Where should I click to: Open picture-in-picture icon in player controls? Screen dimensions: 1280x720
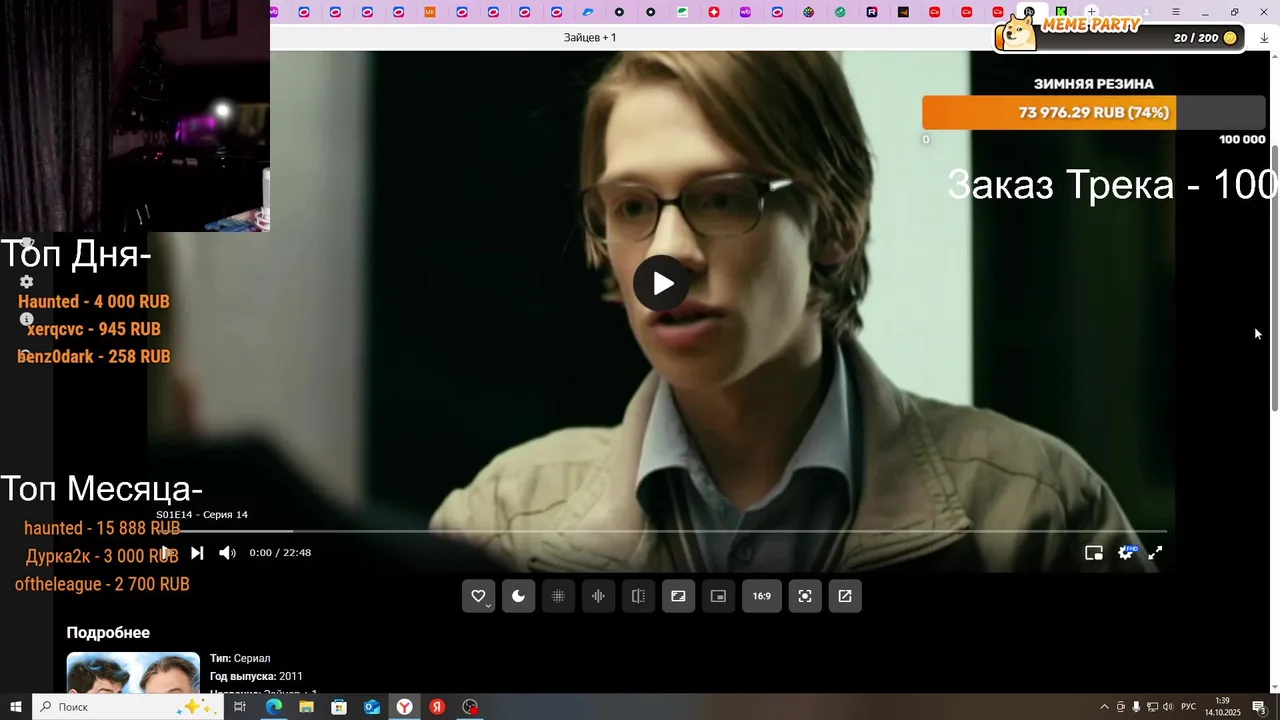[x=1094, y=552]
